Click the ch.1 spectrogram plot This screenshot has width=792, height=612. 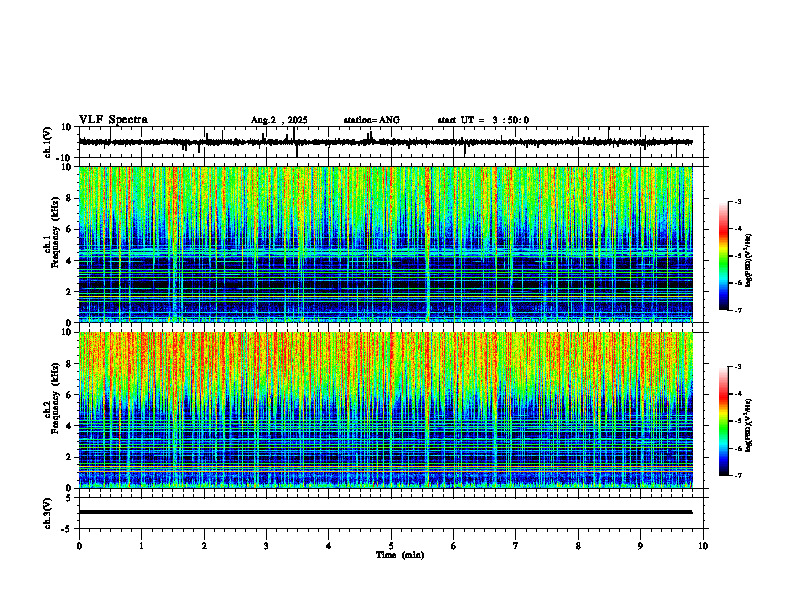coord(386,244)
